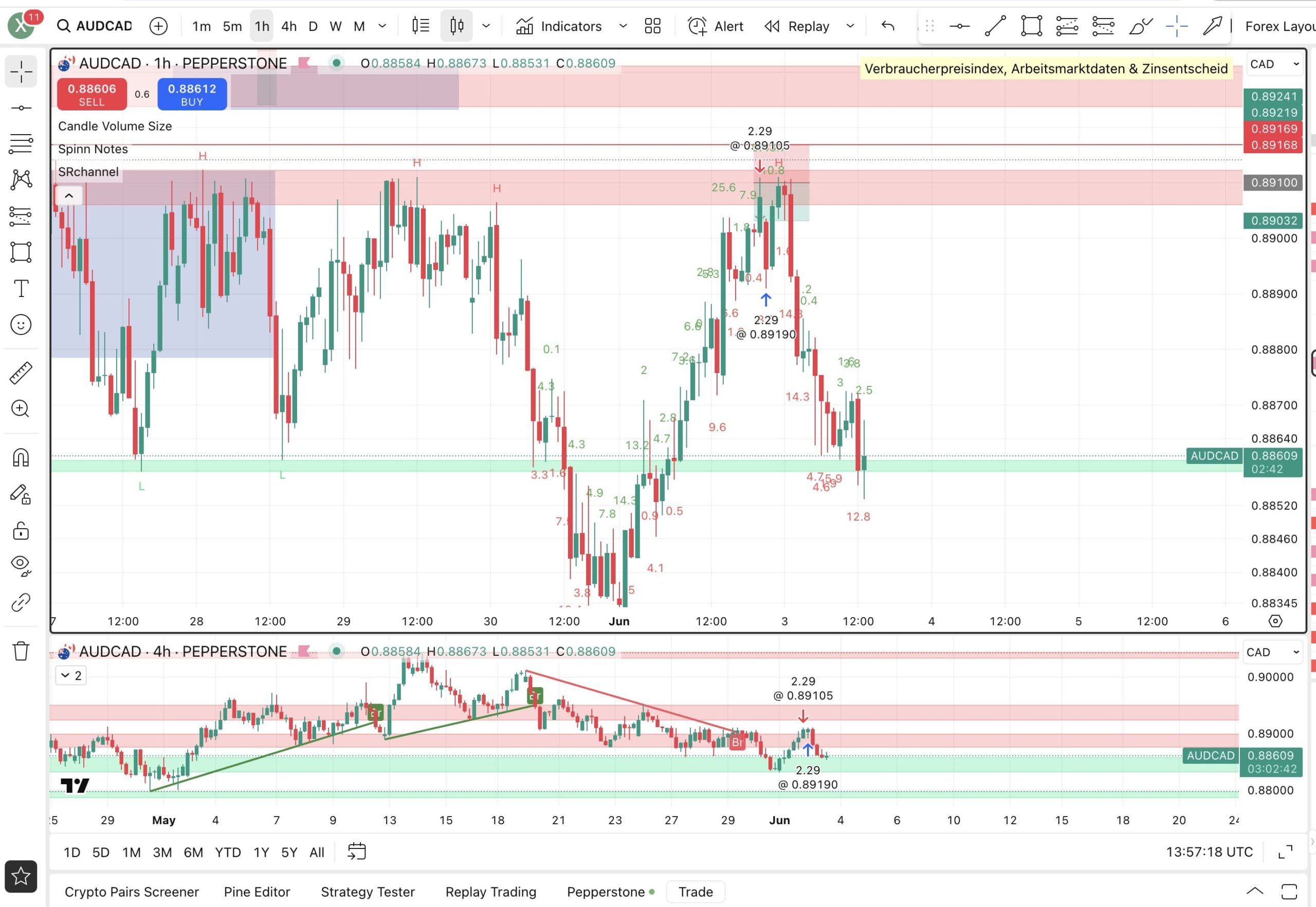Click the undo arrow in top toolbar
The height and width of the screenshot is (907, 1316).
888,26
